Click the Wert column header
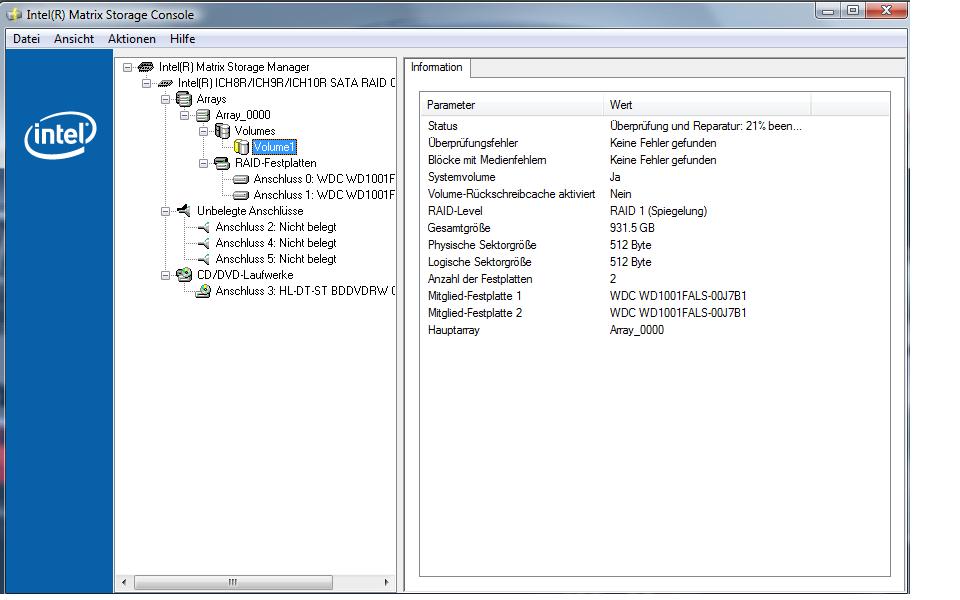960x600 pixels. tap(707, 105)
